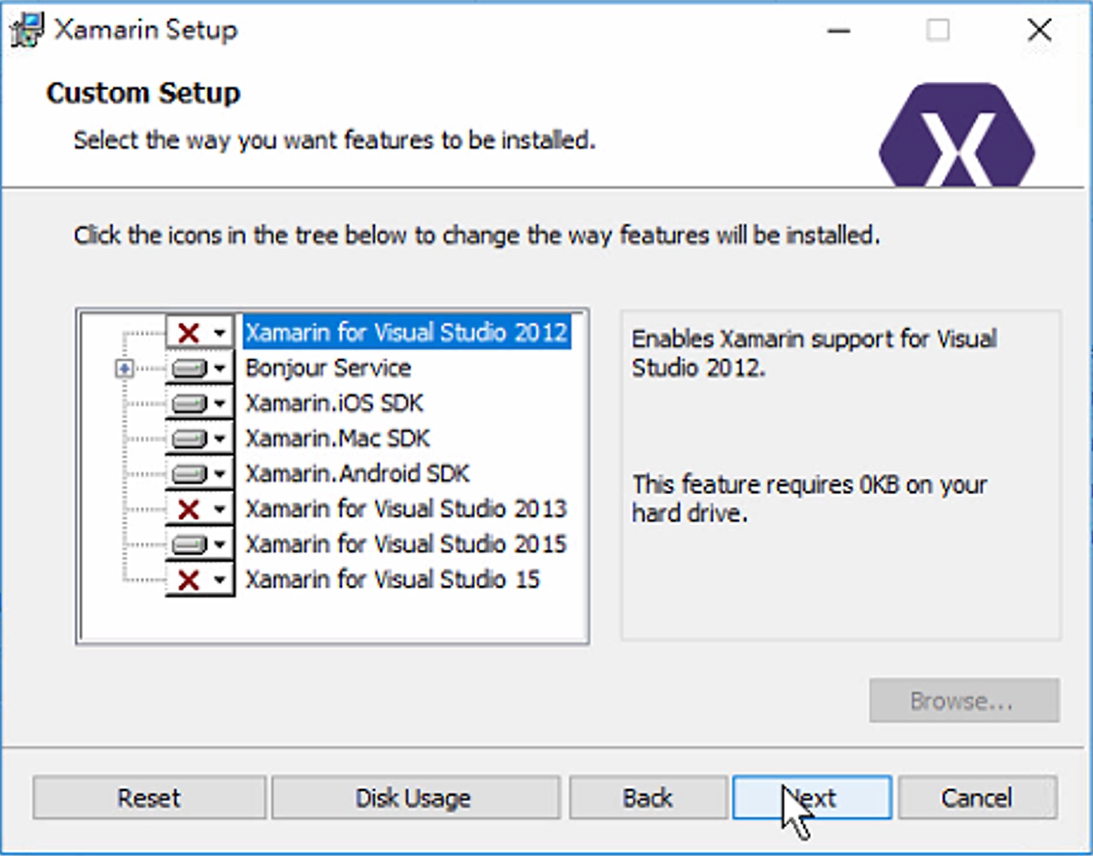Click the Reset button
The image size is (1093, 856).
pyautogui.click(x=149, y=797)
